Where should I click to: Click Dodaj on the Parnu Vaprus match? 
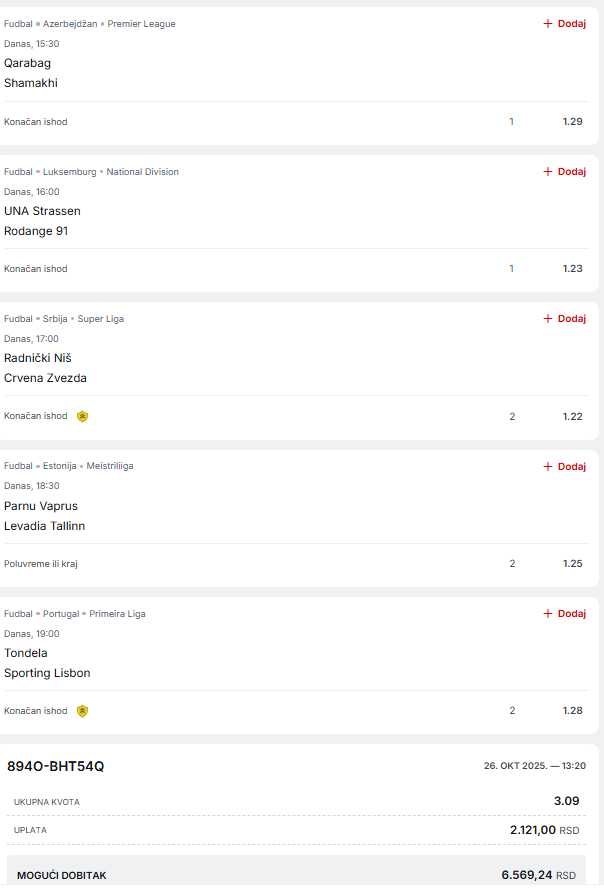(564, 466)
